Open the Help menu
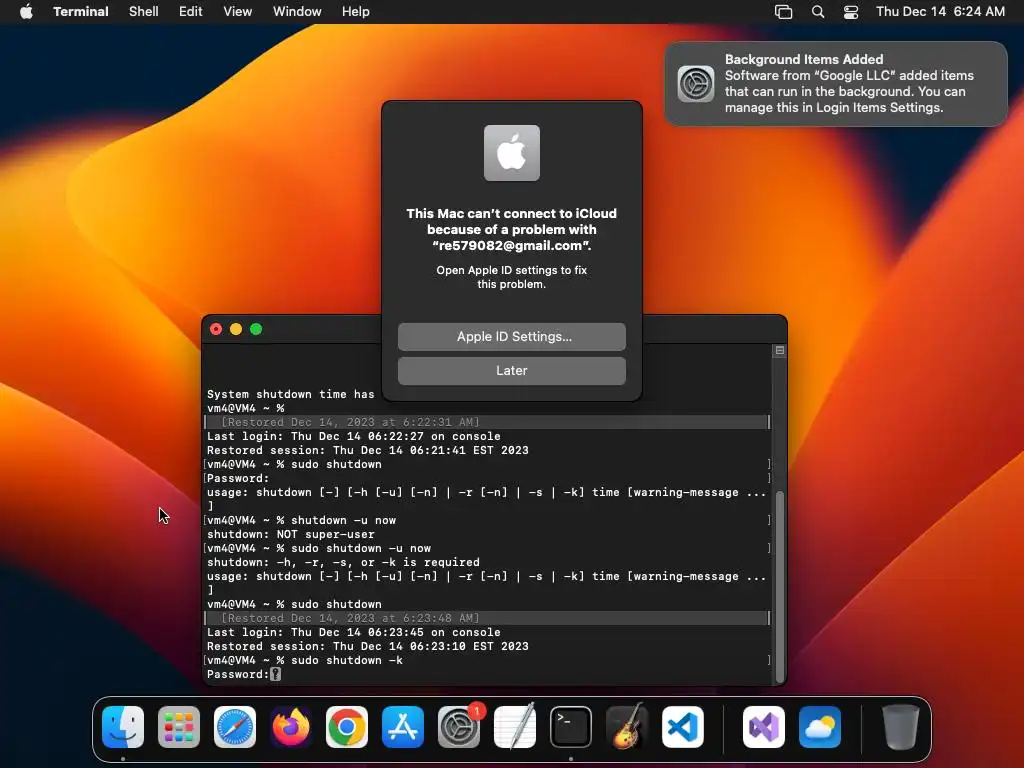 click(356, 12)
